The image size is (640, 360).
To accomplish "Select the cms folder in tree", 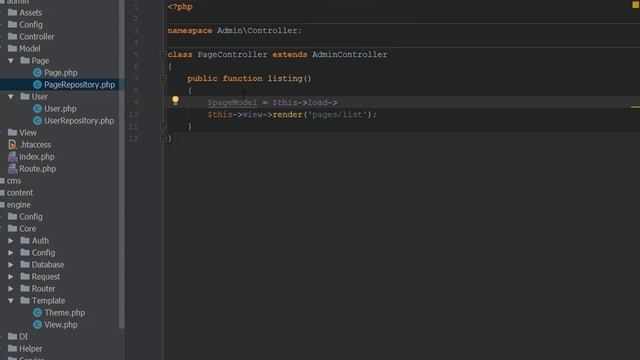I will click(x=14, y=181).
